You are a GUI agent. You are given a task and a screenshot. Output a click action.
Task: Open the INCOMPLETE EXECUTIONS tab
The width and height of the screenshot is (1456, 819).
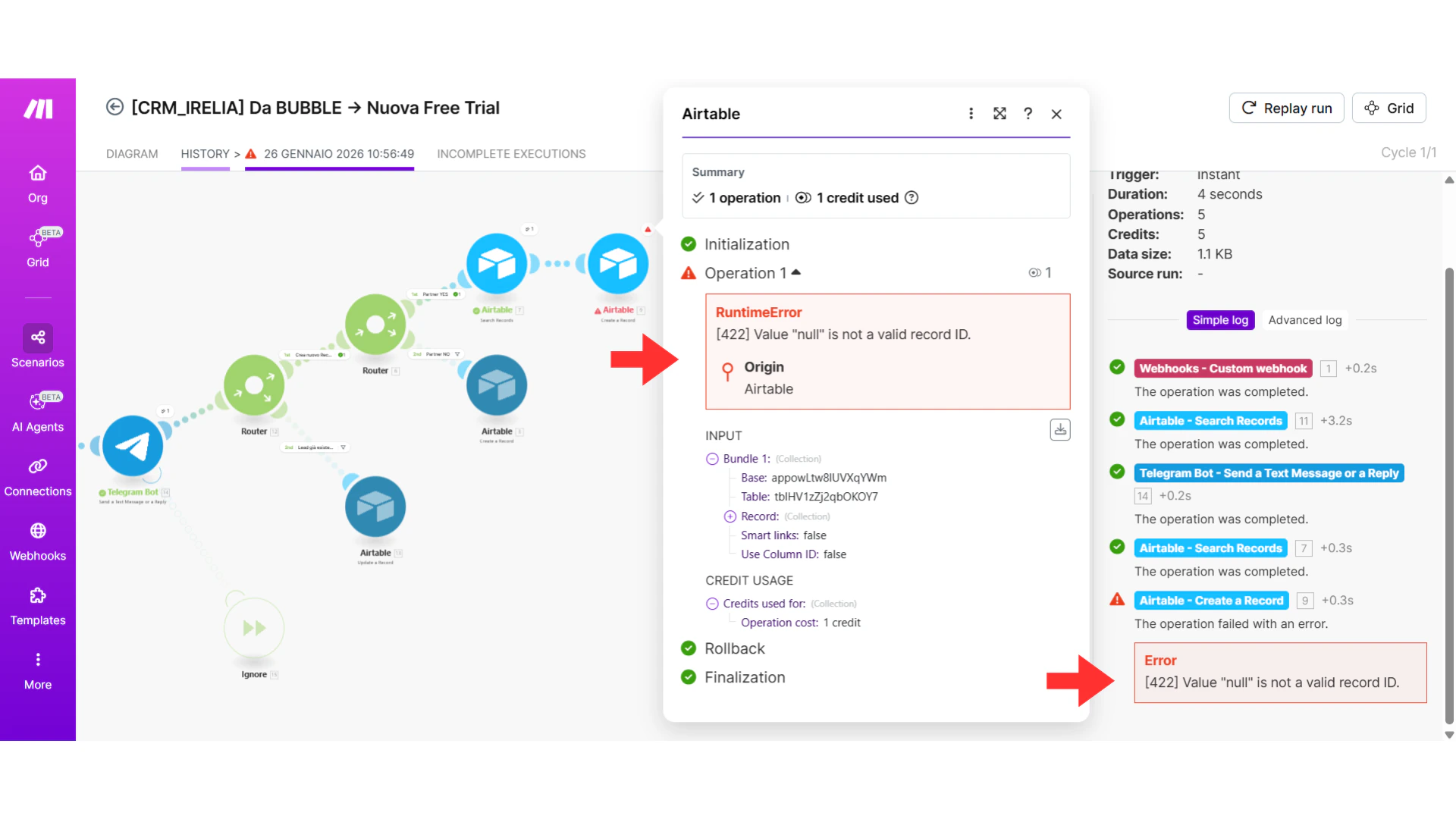tap(511, 154)
